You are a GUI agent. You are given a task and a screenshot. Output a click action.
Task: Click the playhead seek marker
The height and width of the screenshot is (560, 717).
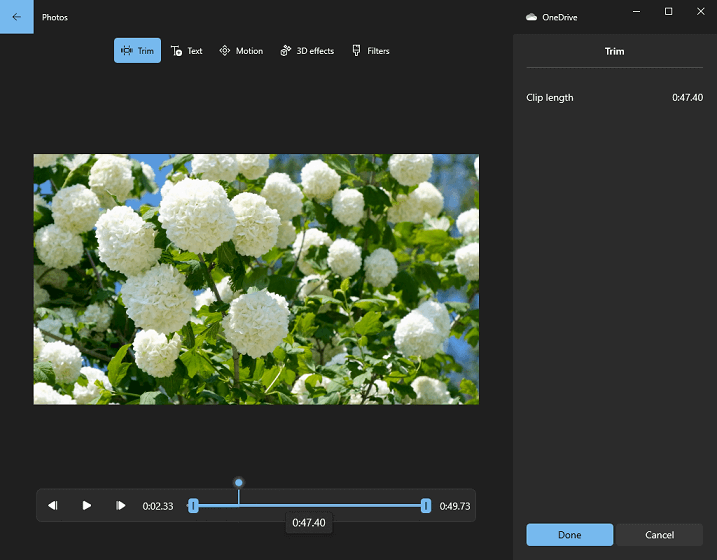(239, 482)
